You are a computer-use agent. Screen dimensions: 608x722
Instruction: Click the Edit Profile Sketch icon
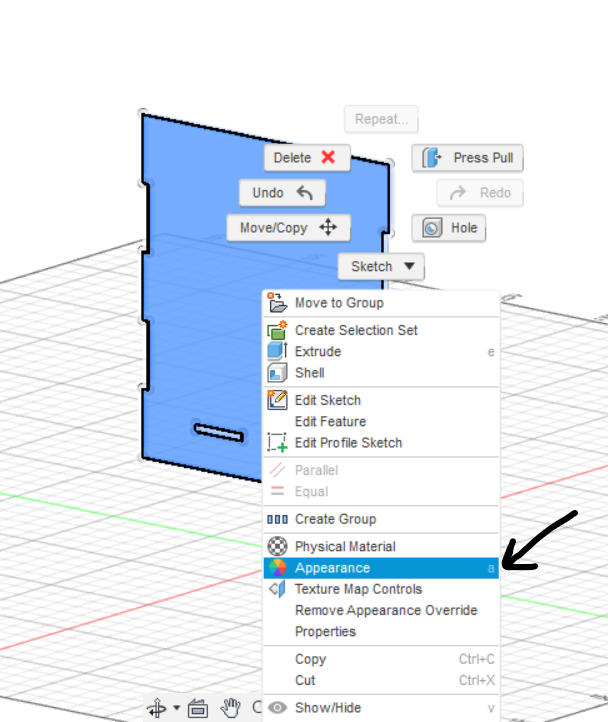pyautogui.click(x=277, y=443)
